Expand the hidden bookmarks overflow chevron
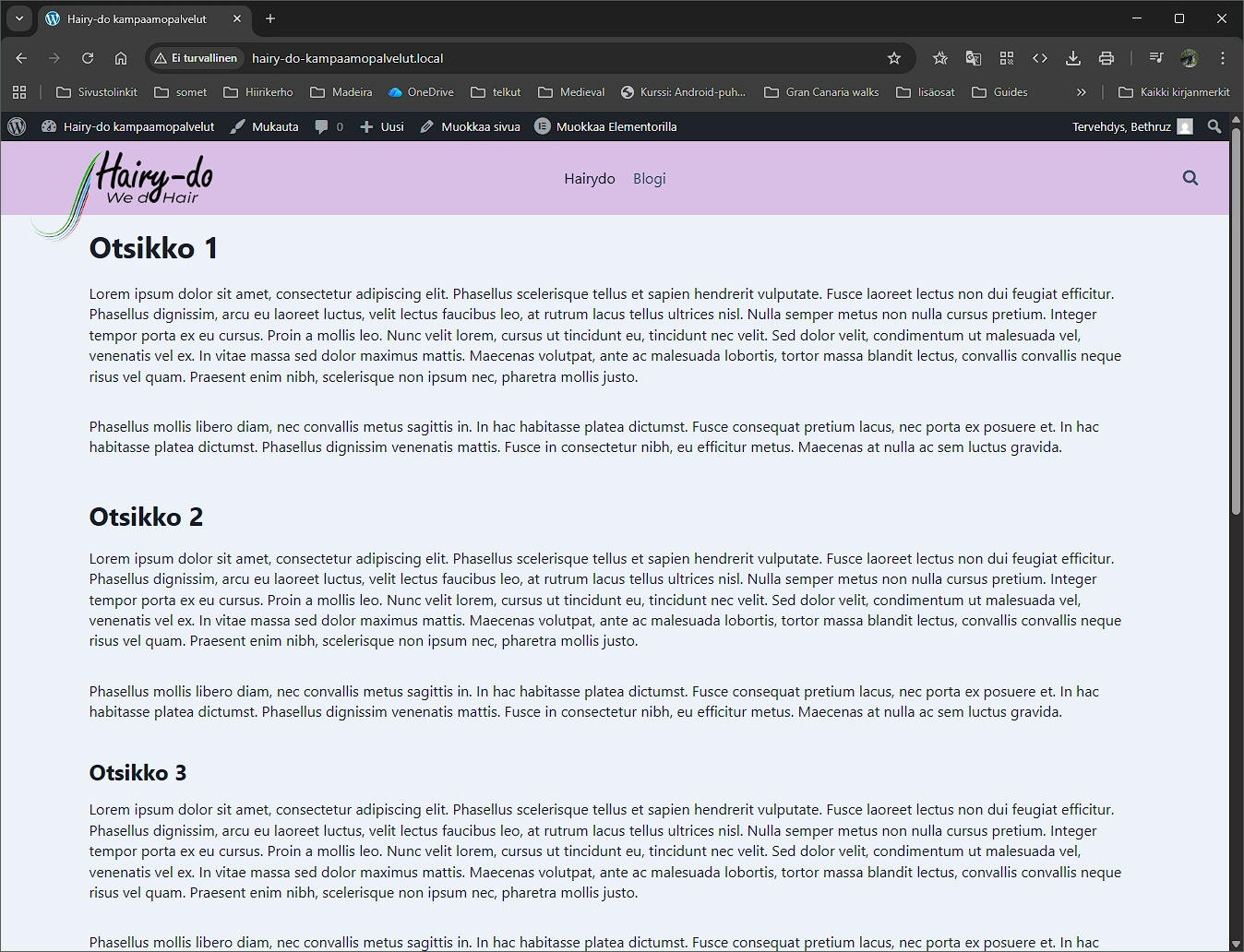Screen dimensions: 1244x952 click(x=1082, y=92)
